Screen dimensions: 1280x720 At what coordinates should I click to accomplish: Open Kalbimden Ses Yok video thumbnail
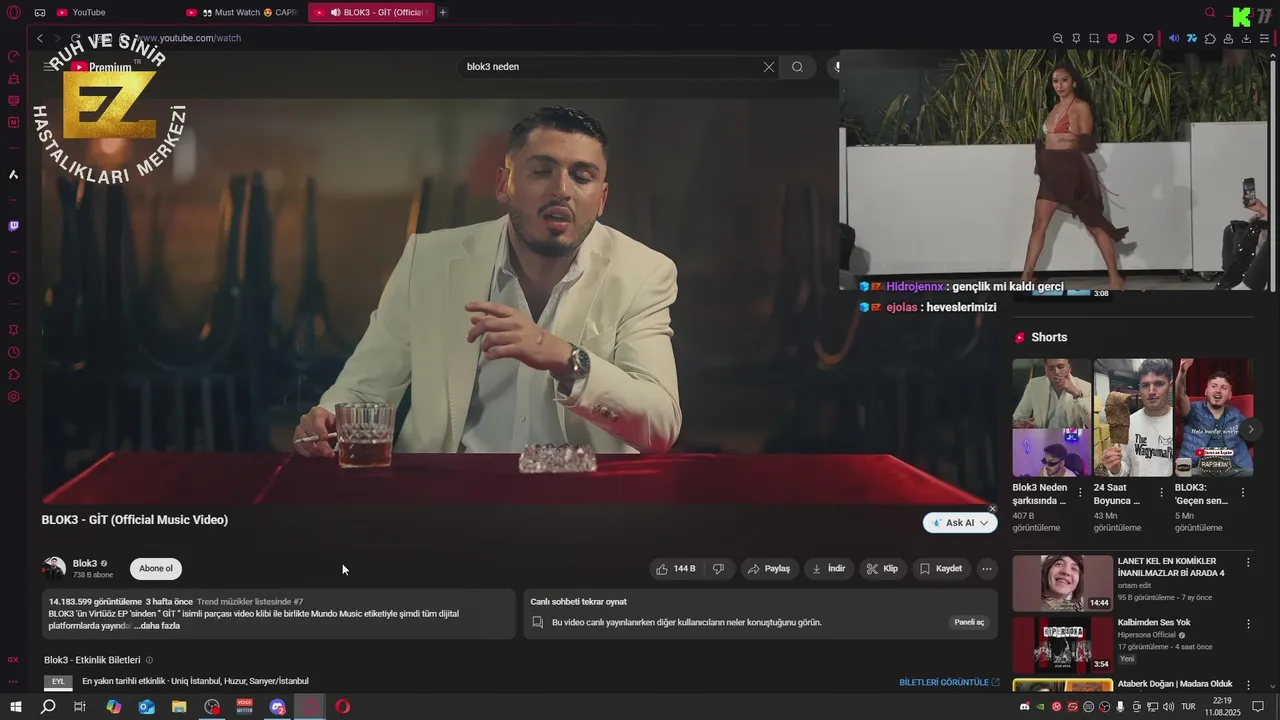(x=1062, y=645)
